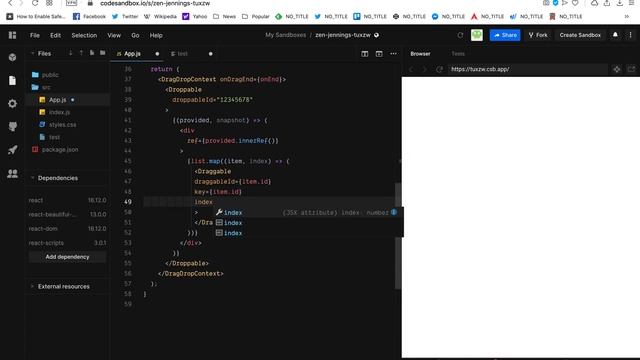Open the Live collaboration people icon
Screen dimensions: 640x360
(12, 173)
